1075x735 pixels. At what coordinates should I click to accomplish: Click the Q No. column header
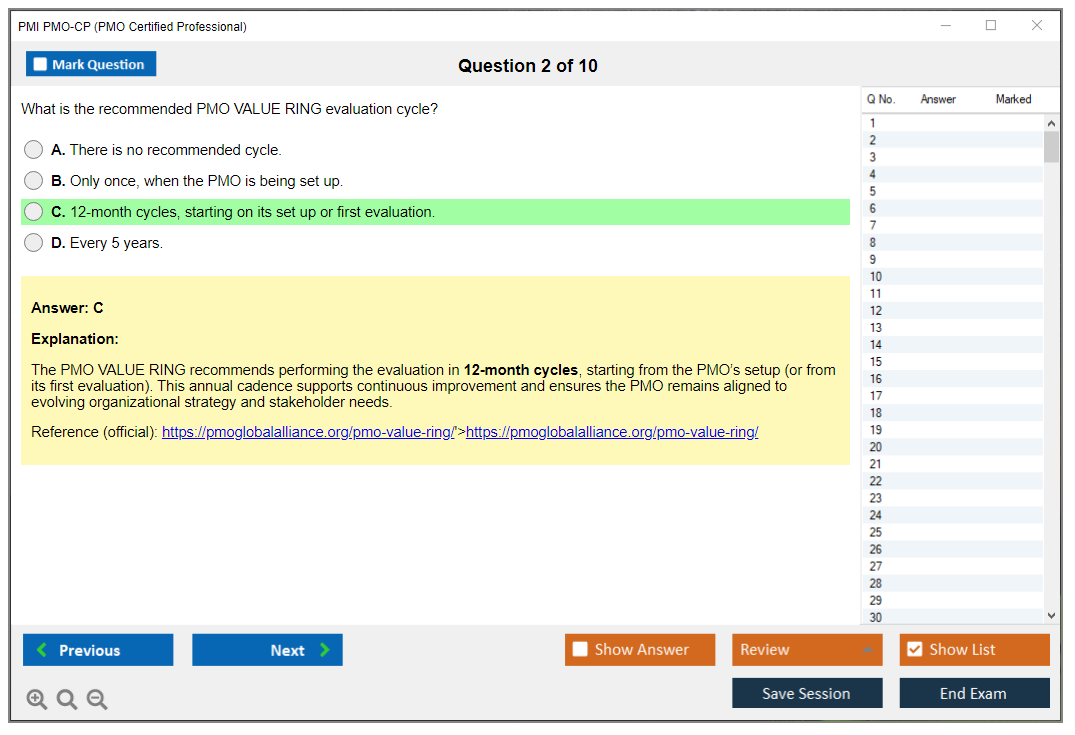880,99
